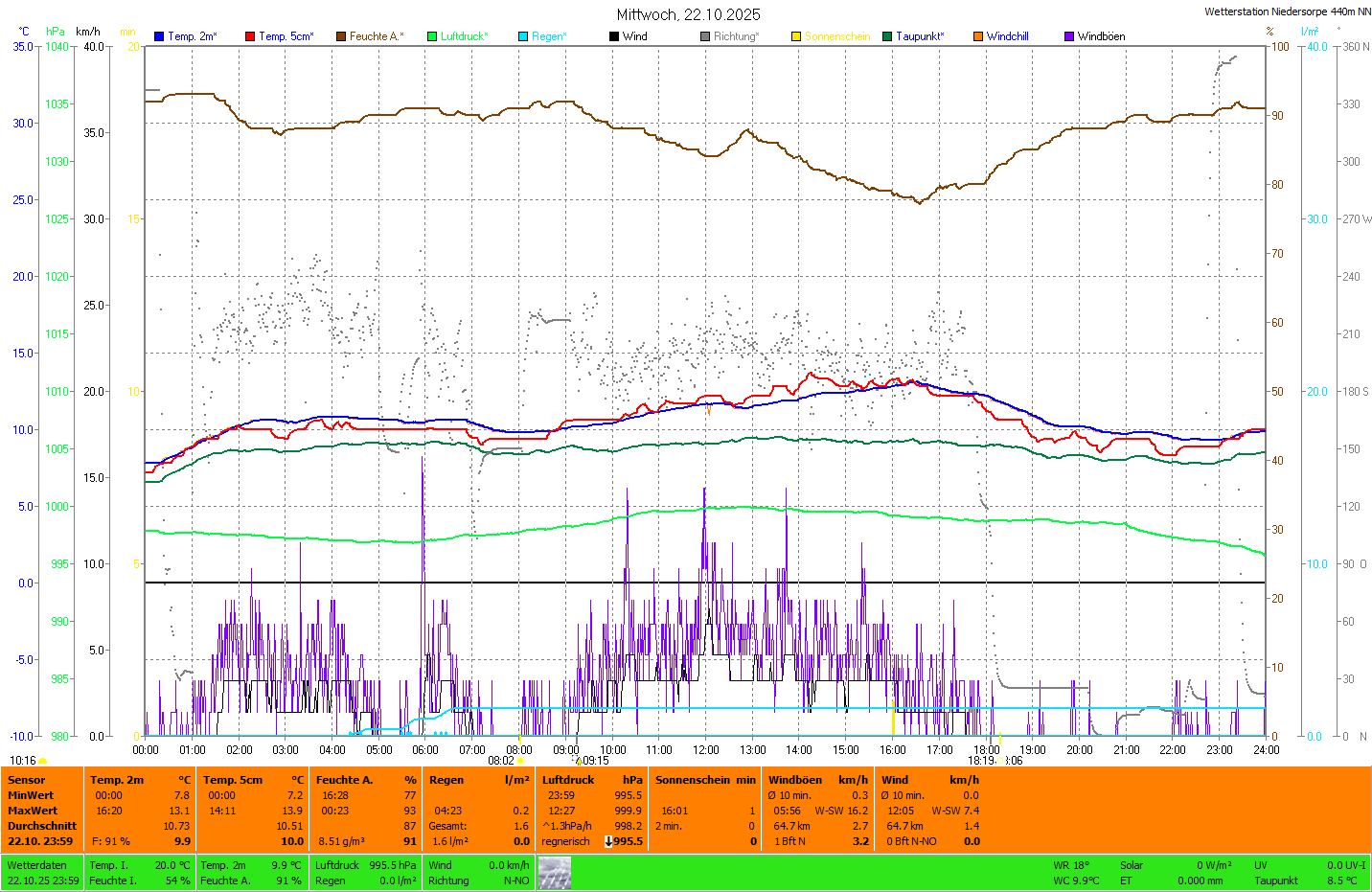Click the yellow Sonnenschein legend square
The height and width of the screenshot is (892, 1372).
click(x=796, y=36)
